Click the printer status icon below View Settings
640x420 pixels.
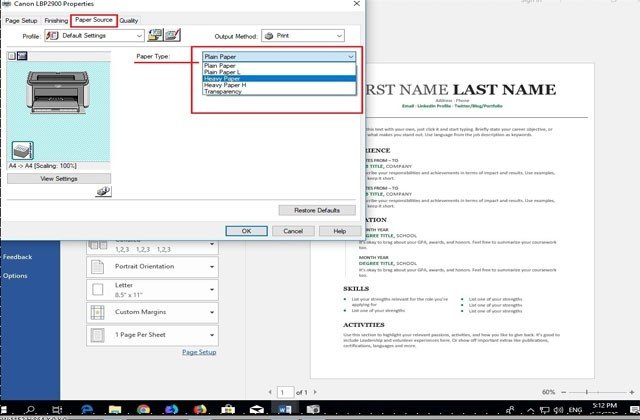point(102,190)
